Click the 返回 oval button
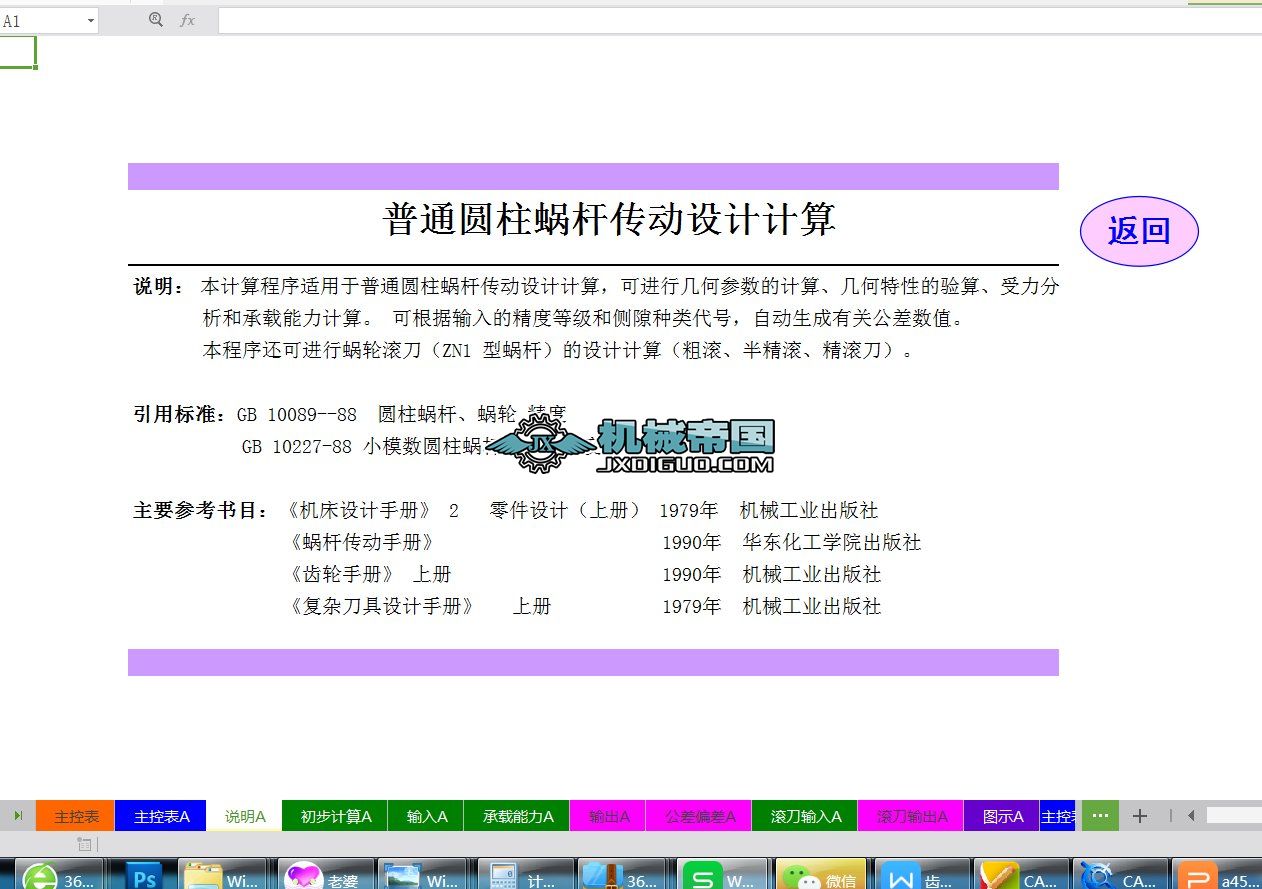This screenshot has width=1262, height=889. pyautogui.click(x=1139, y=231)
